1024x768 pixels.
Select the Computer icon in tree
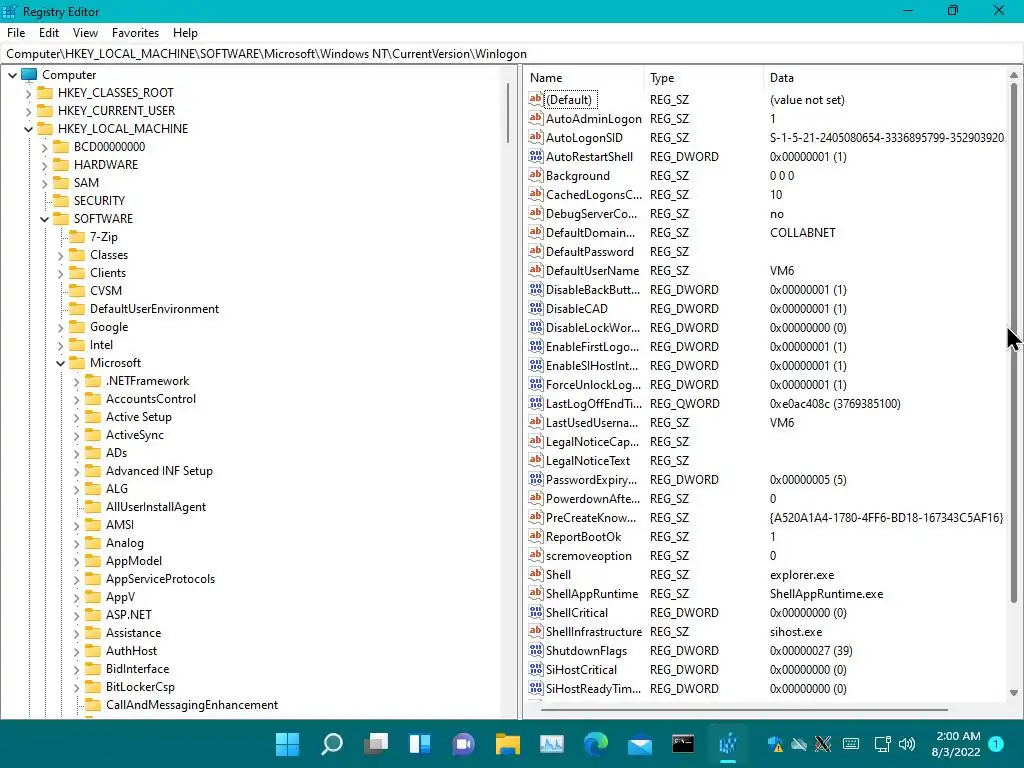pyautogui.click(x=29, y=74)
